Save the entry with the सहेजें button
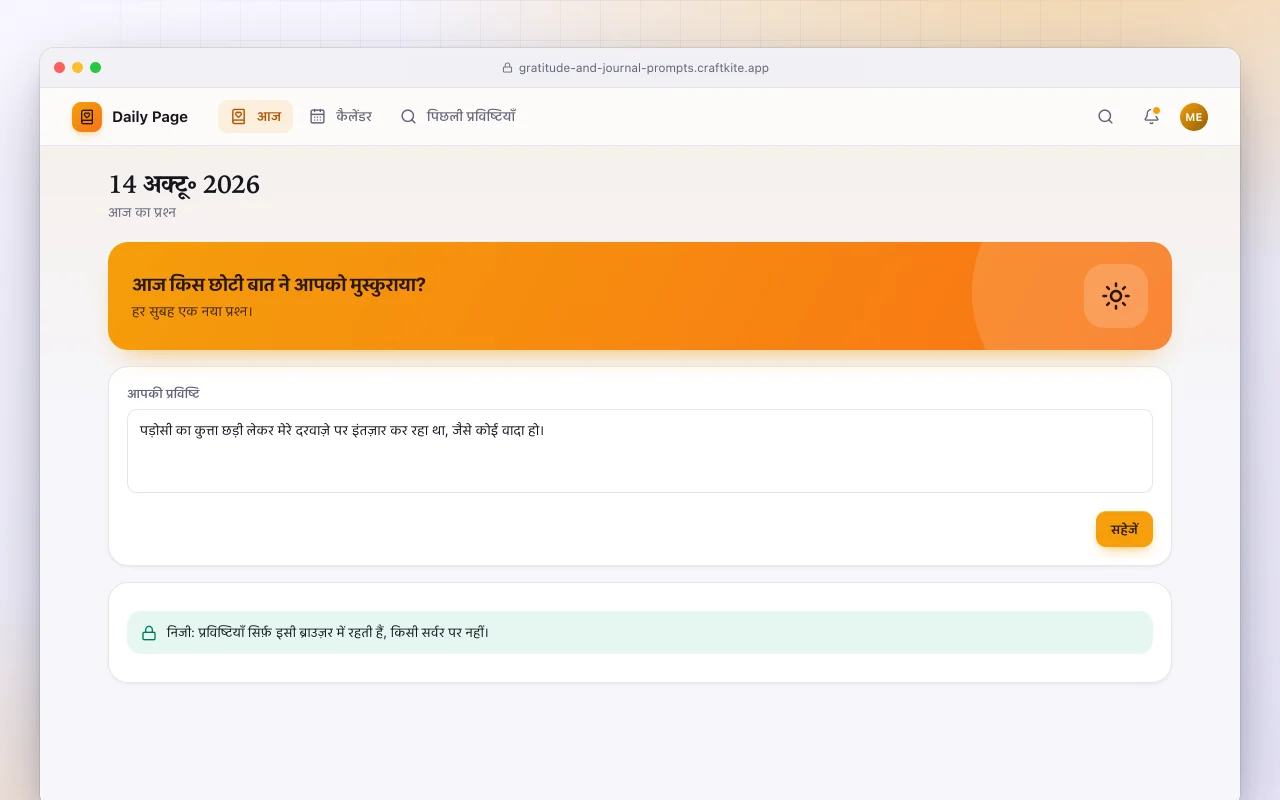 click(1124, 529)
